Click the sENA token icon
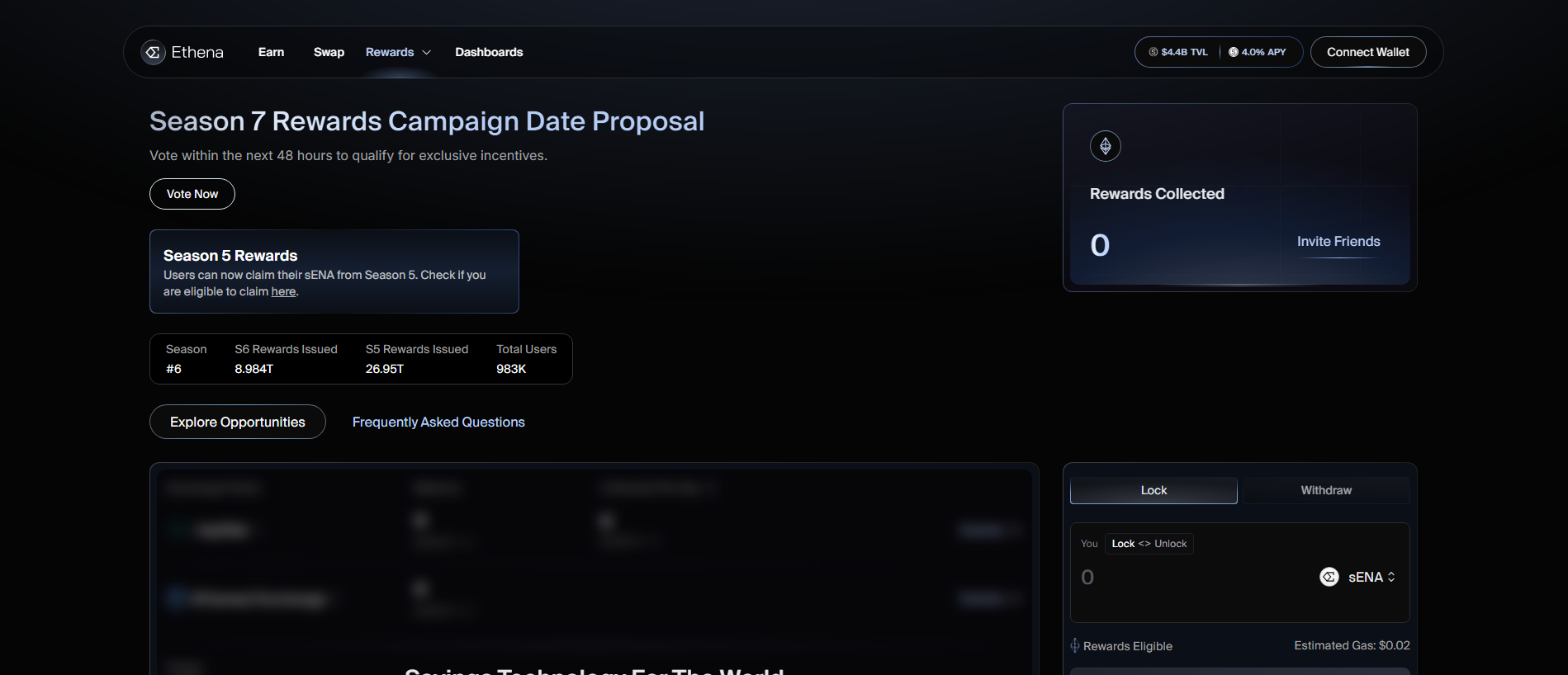The width and height of the screenshot is (1568, 675). pos(1329,577)
